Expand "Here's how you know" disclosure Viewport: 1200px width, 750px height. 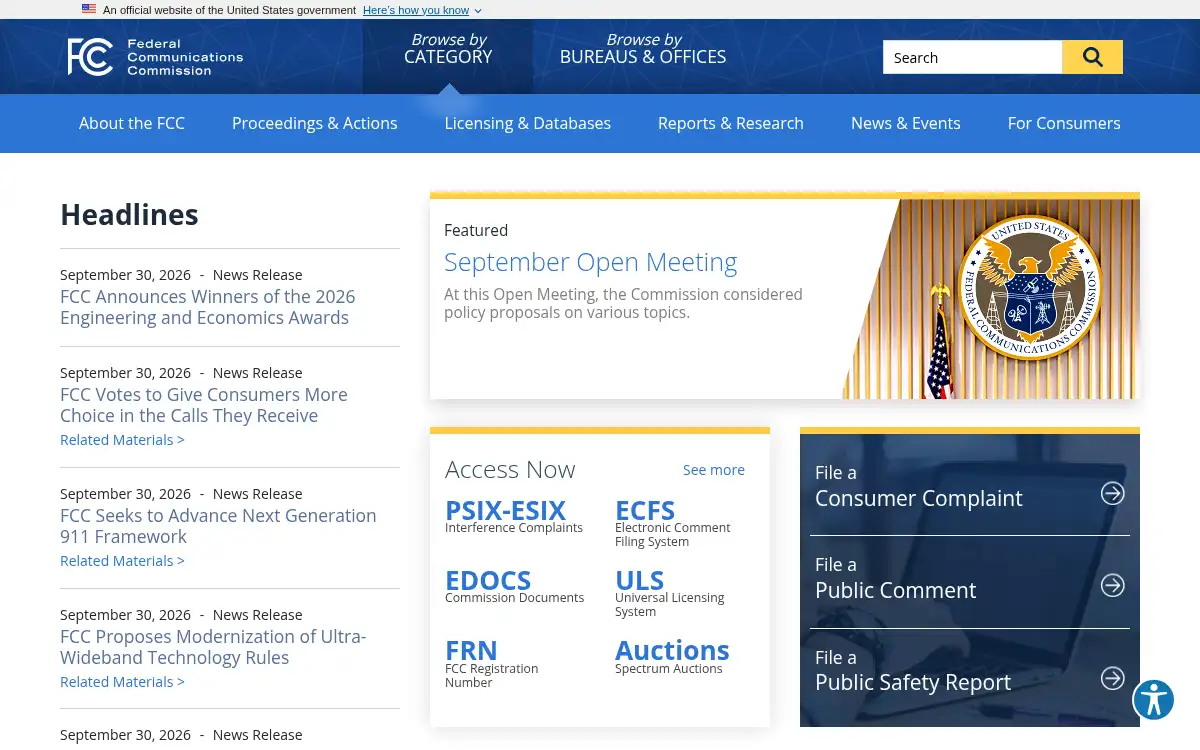tap(422, 10)
